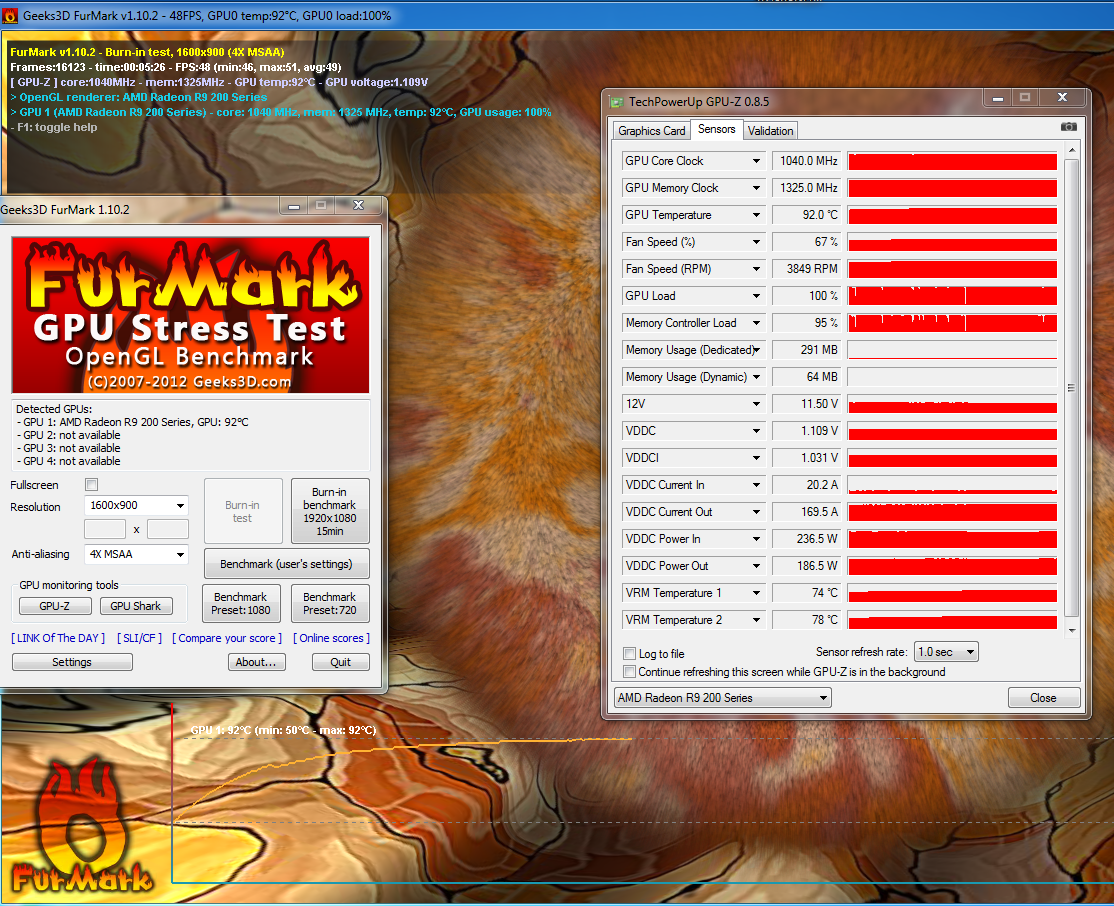Viewport: 1114px width, 906px height.
Task: Open the Resolution 1600x900 dropdown
Action: (136, 505)
